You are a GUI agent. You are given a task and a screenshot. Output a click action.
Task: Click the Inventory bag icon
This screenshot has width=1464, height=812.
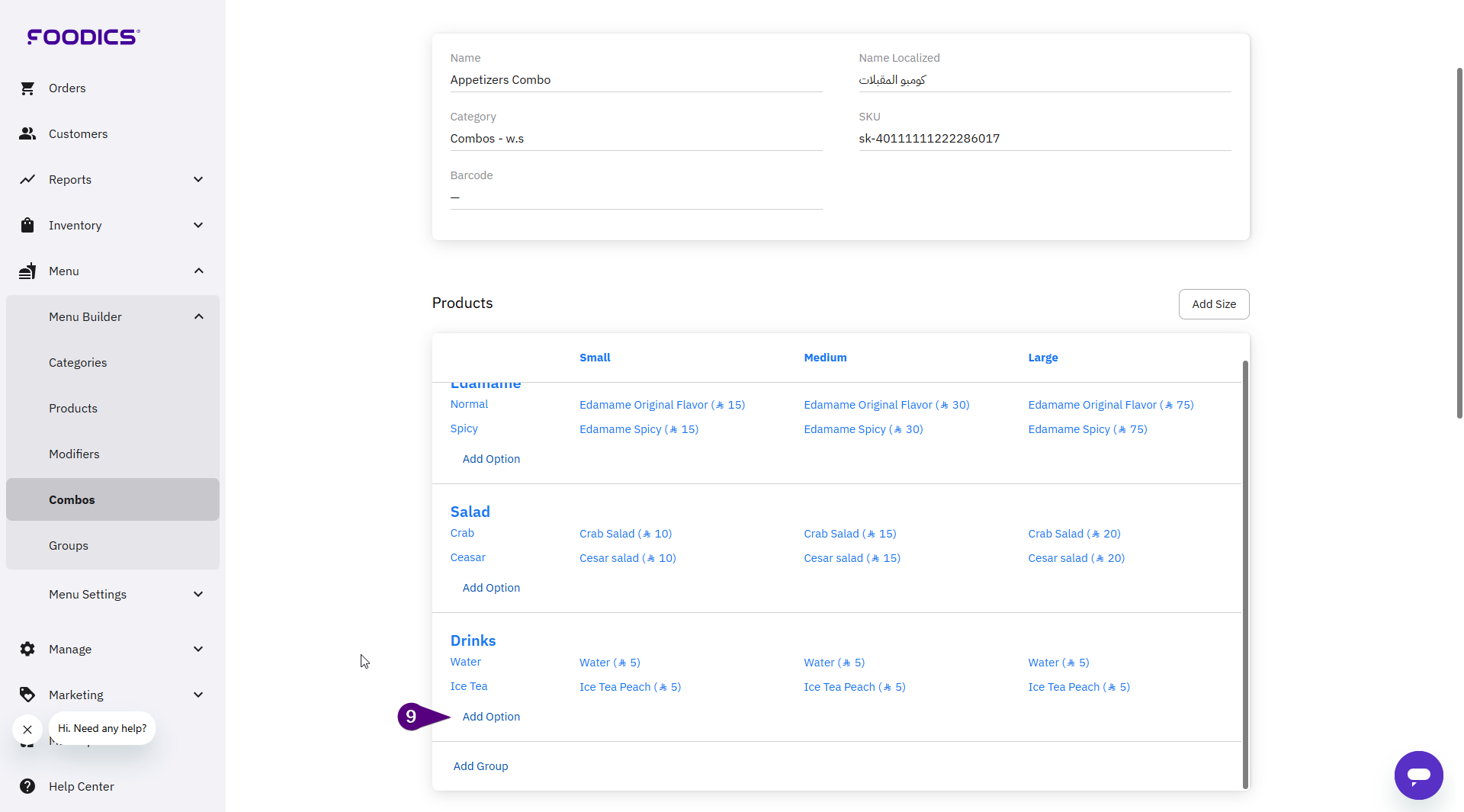coord(27,226)
